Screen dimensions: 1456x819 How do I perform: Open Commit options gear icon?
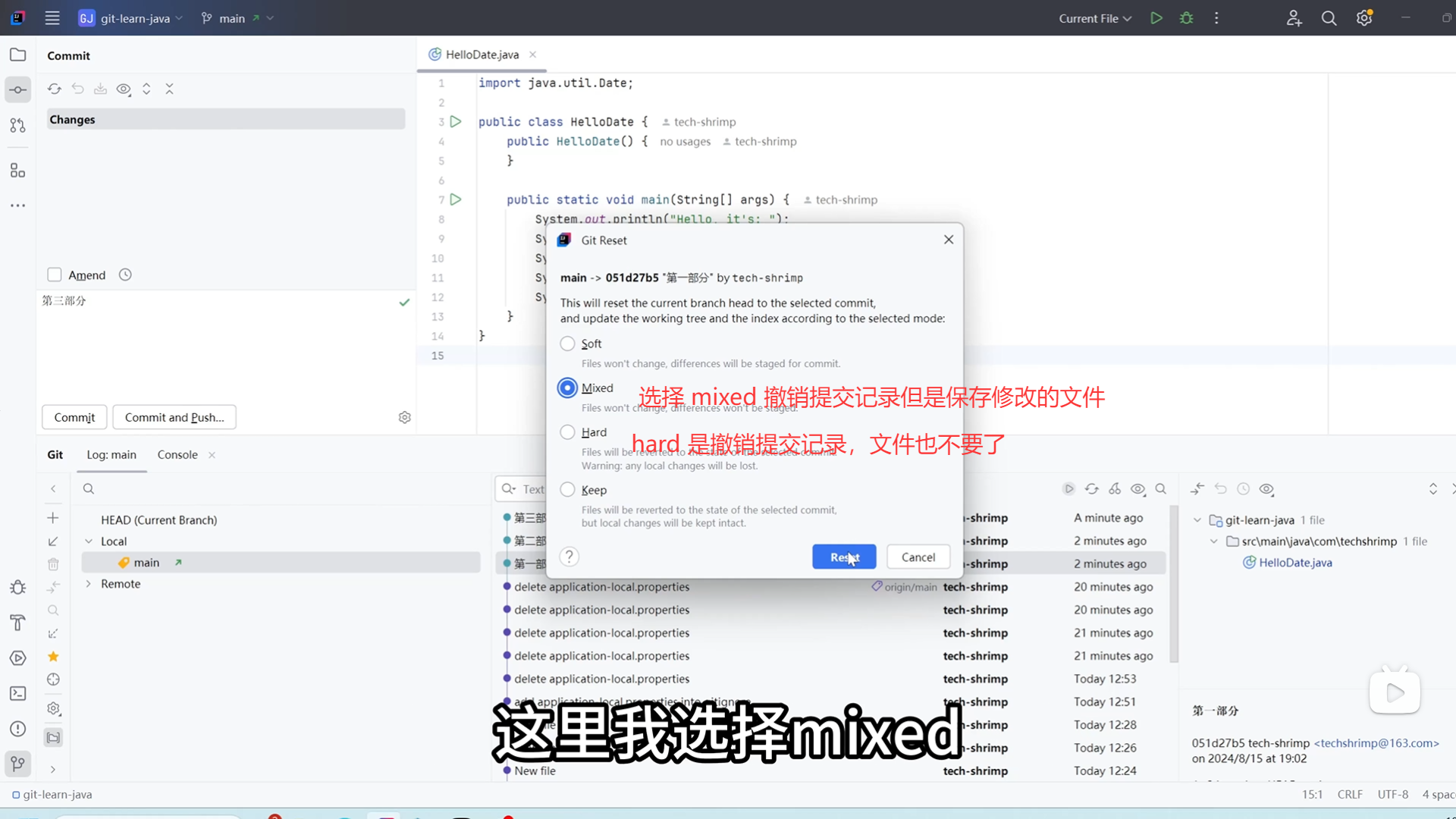point(405,417)
